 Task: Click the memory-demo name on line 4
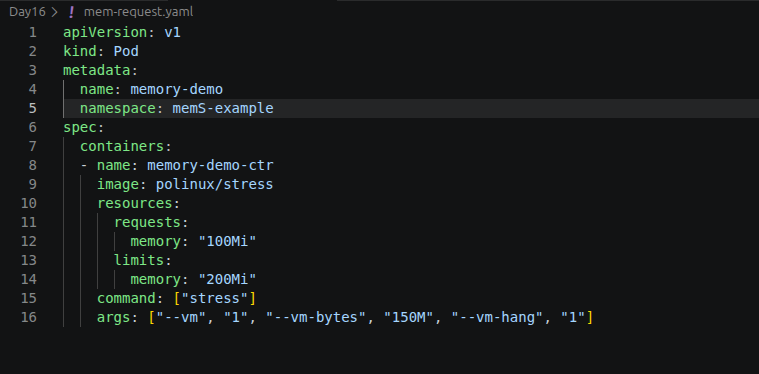[177, 90]
